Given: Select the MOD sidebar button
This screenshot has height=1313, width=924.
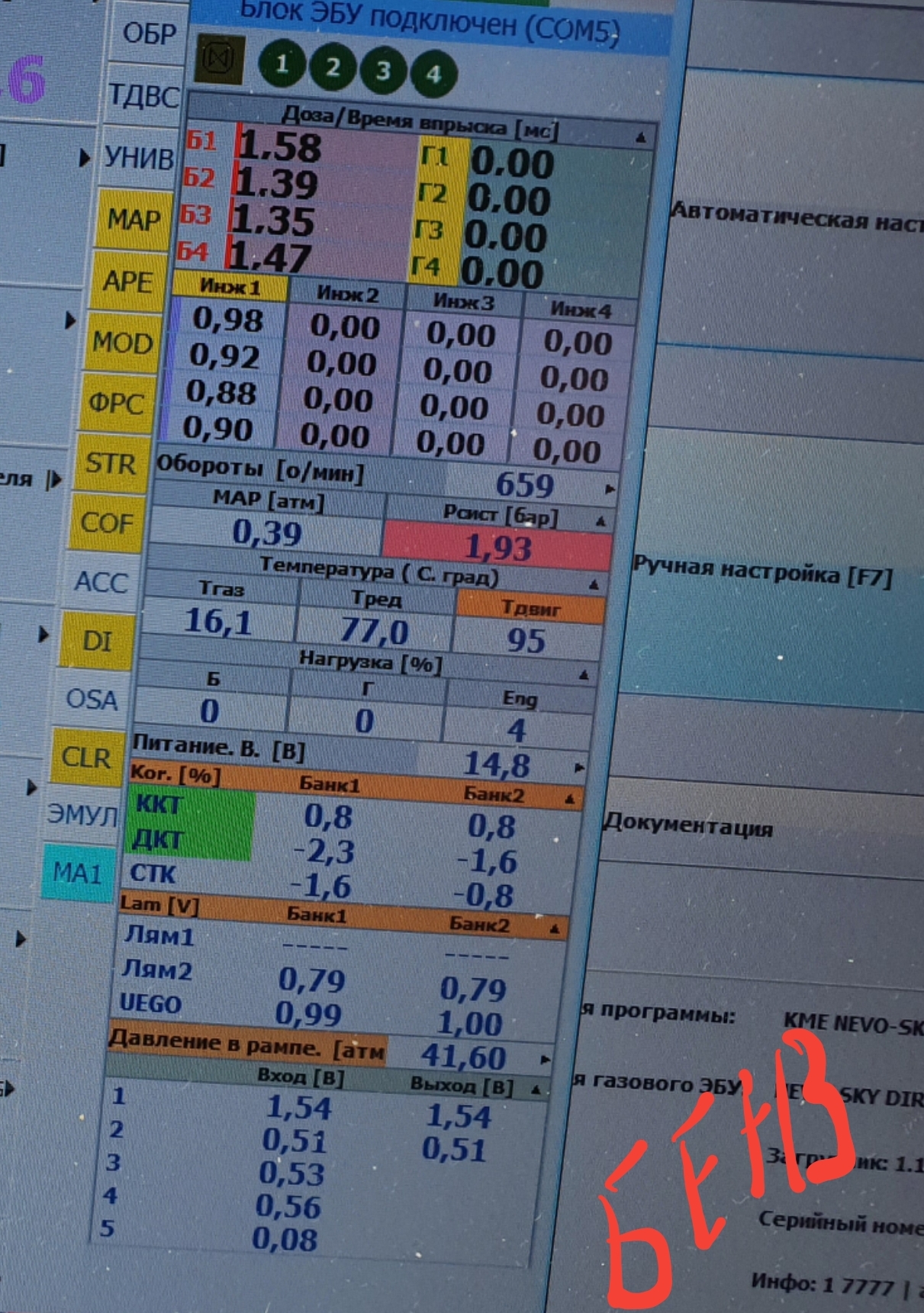Looking at the screenshot, I should tap(122, 343).
